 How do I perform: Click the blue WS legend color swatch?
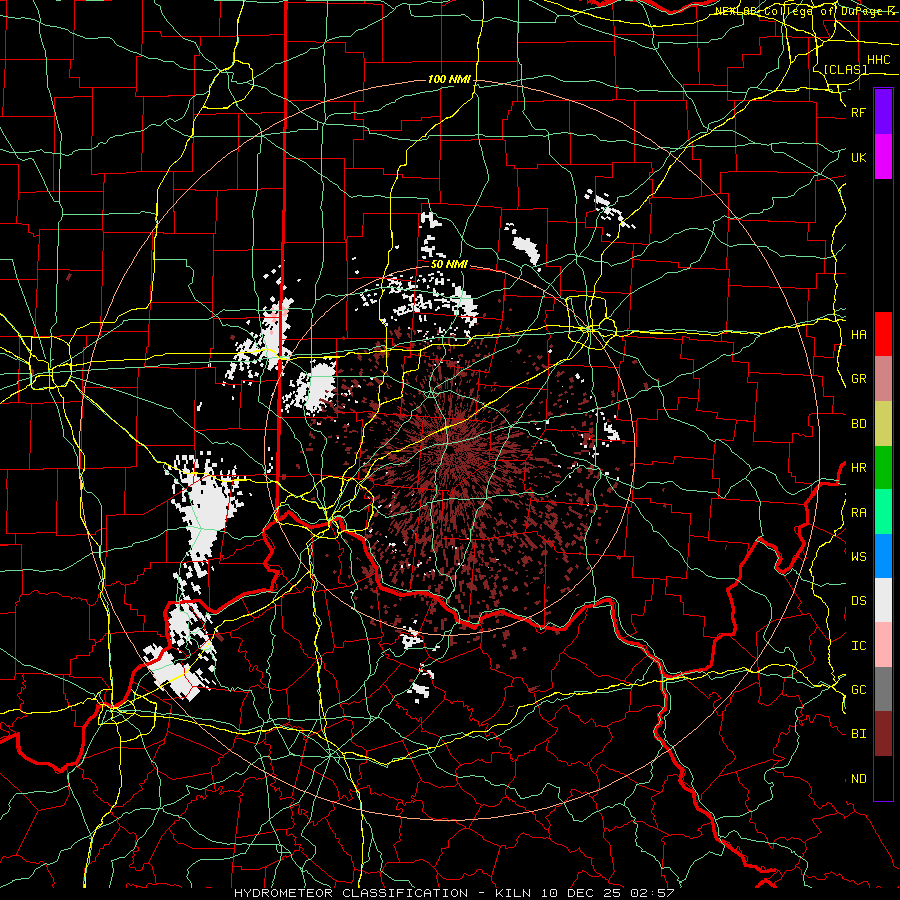pyautogui.click(x=883, y=556)
